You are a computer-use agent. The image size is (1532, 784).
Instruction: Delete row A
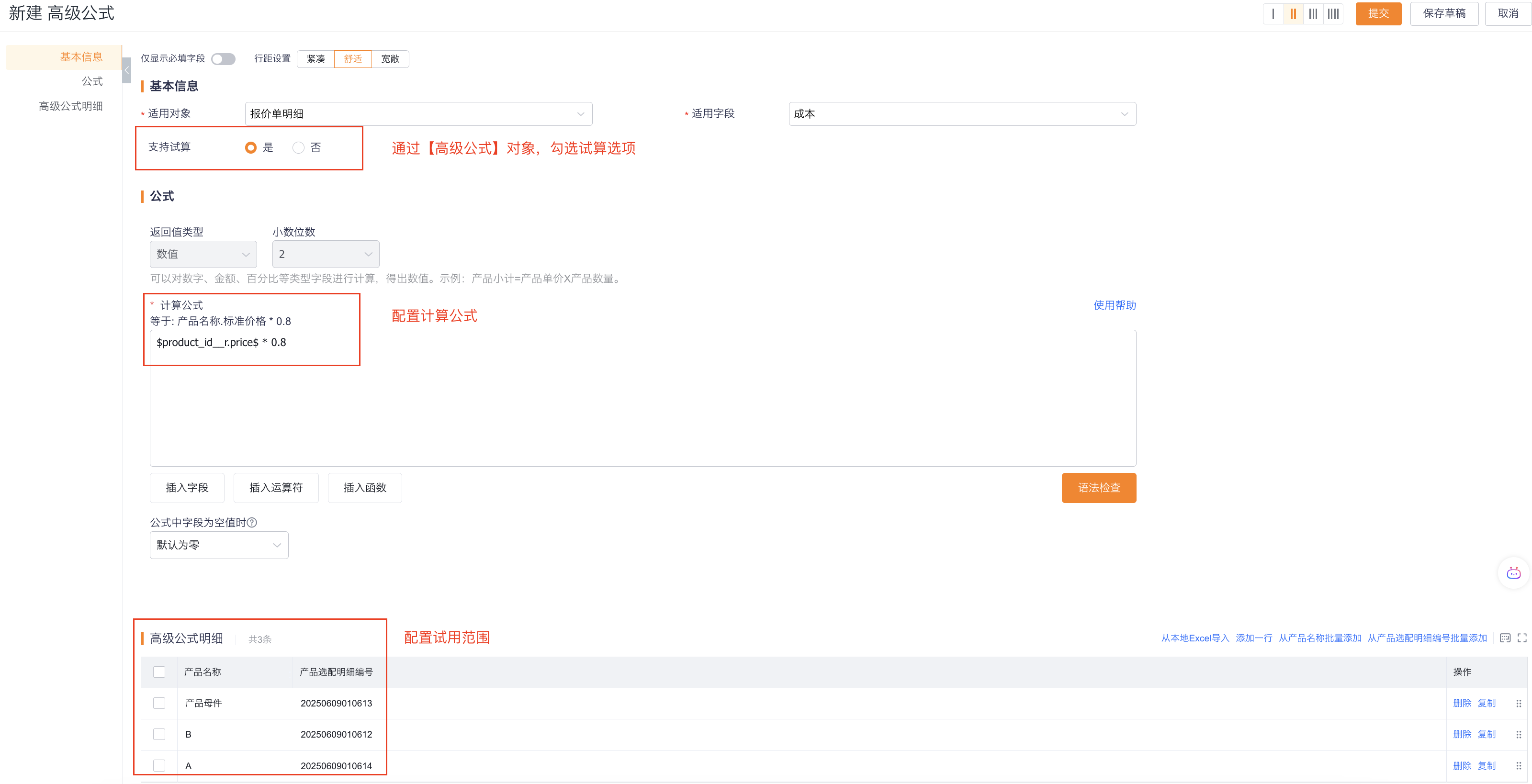click(x=1462, y=766)
